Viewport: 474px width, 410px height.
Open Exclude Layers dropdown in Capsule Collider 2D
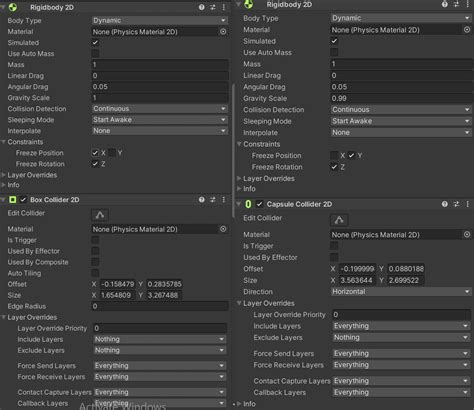point(401,337)
